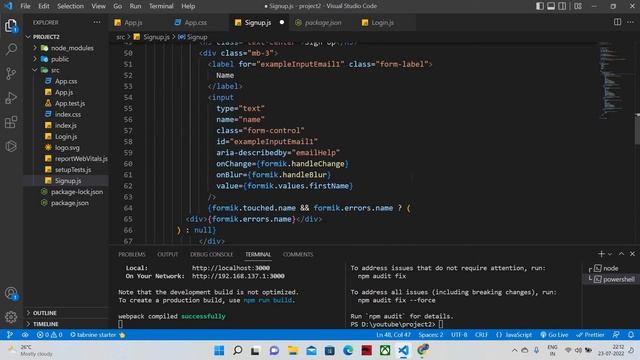
Task: Create a new terminal with plus icon
Action: click(601, 254)
